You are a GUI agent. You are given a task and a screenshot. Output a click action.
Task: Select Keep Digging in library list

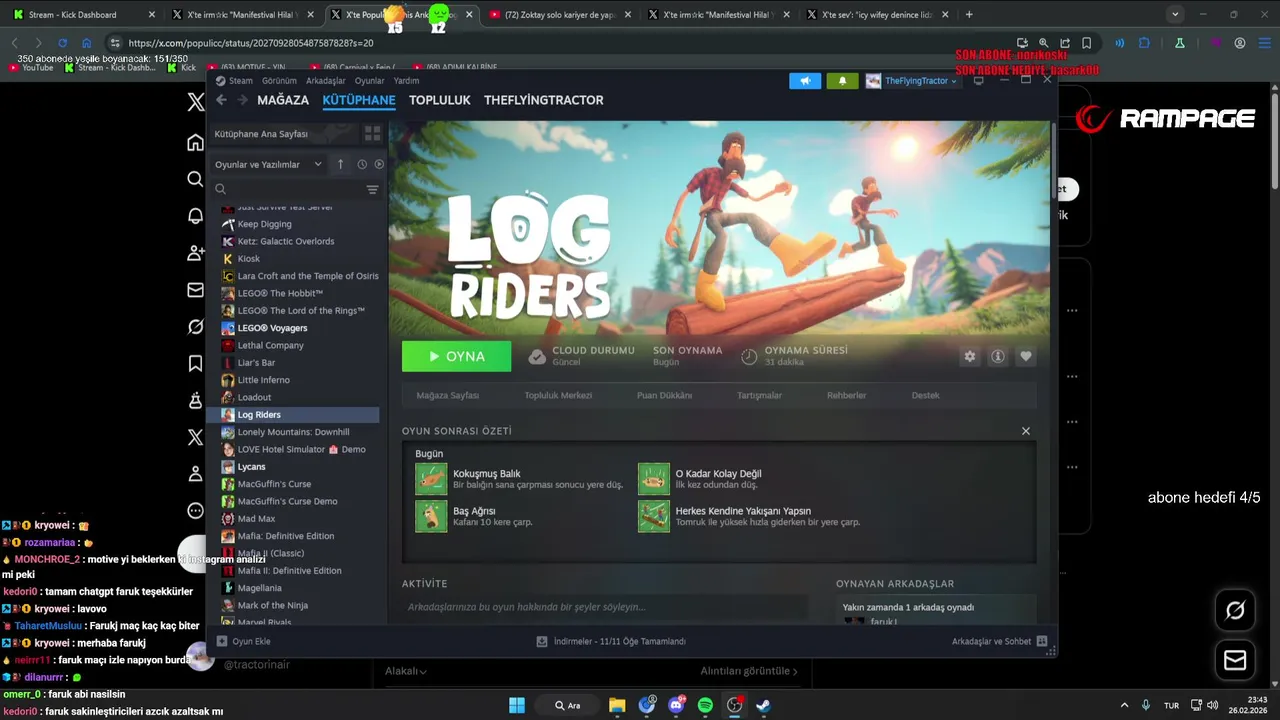tap(264, 224)
